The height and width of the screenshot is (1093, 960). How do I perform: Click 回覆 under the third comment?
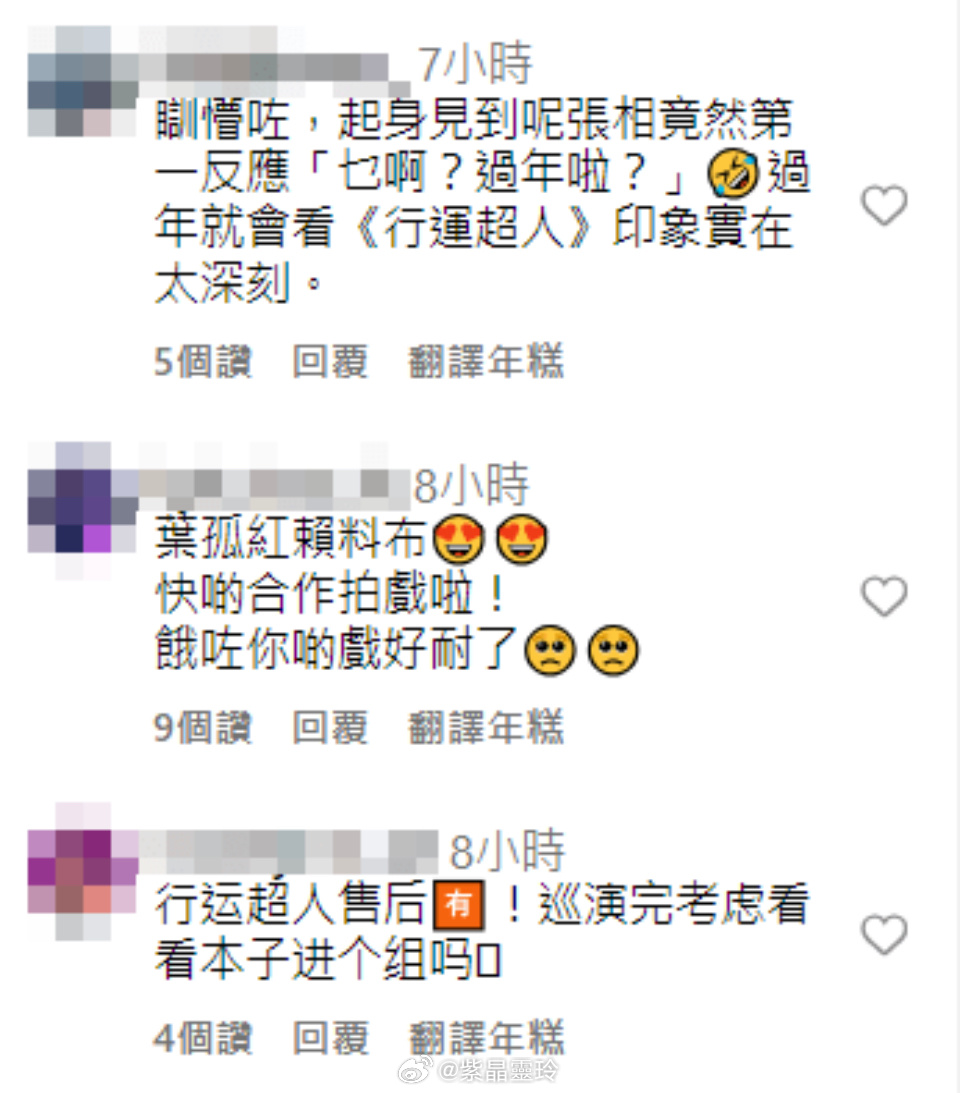click(330, 1038)
